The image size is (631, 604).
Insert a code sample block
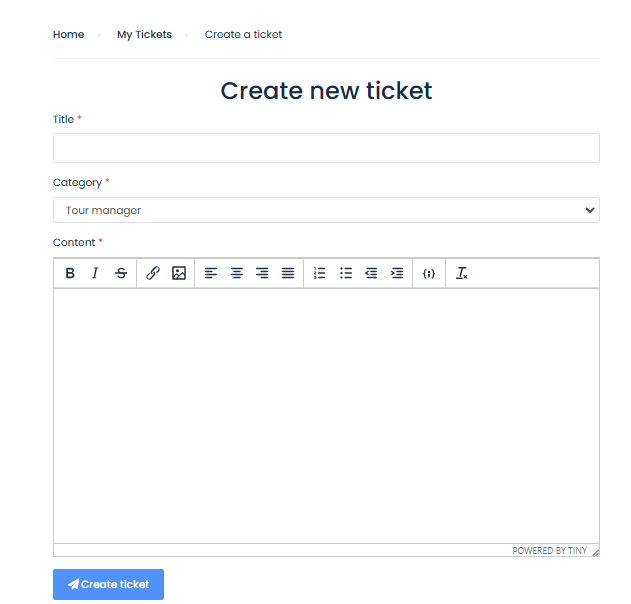click(429, 273)
